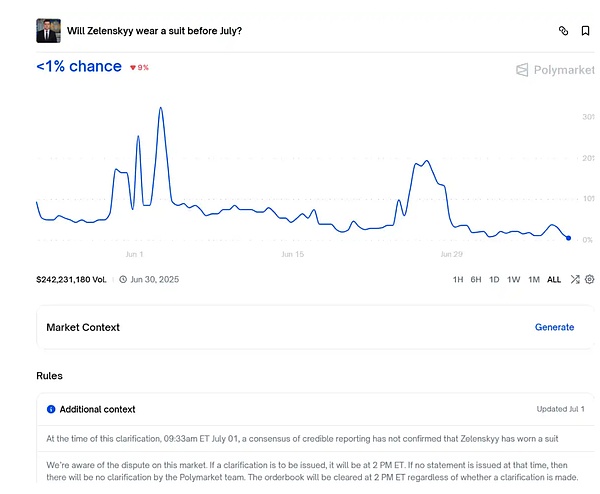Screen dimensions: 600x494
Task: Switch chart to 6H timeframe
Action: click(x=476, y=279)
